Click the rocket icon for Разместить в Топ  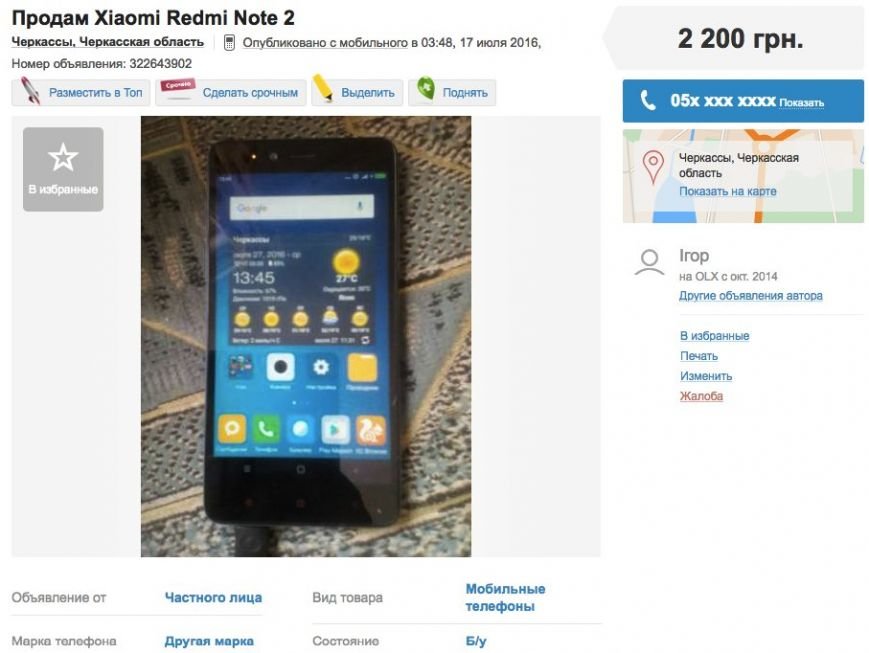(x=30, y=91)
